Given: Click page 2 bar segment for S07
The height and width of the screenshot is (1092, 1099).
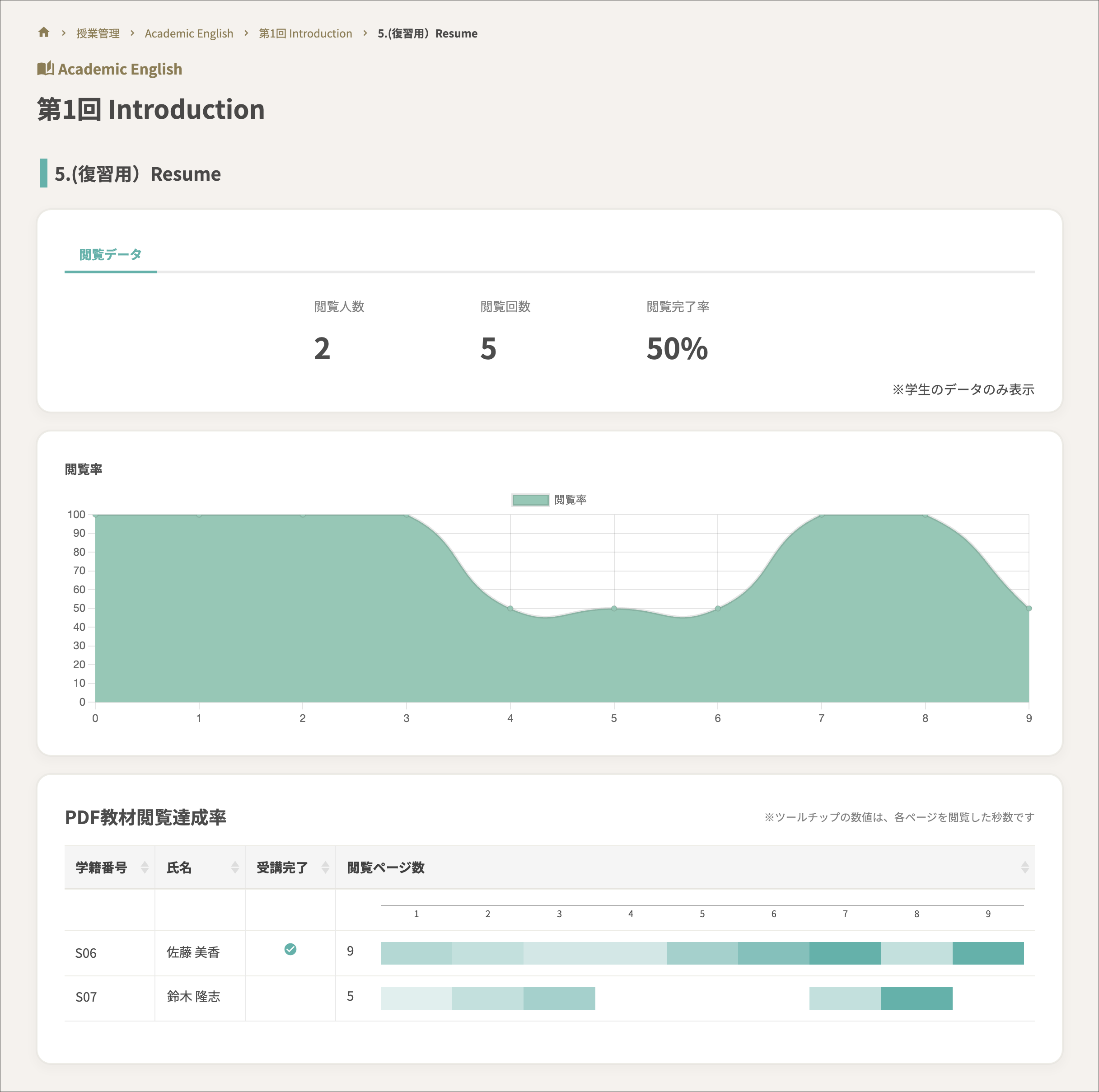Looking at the screenshot, I should pyautogui.click(x=487, y=998).
